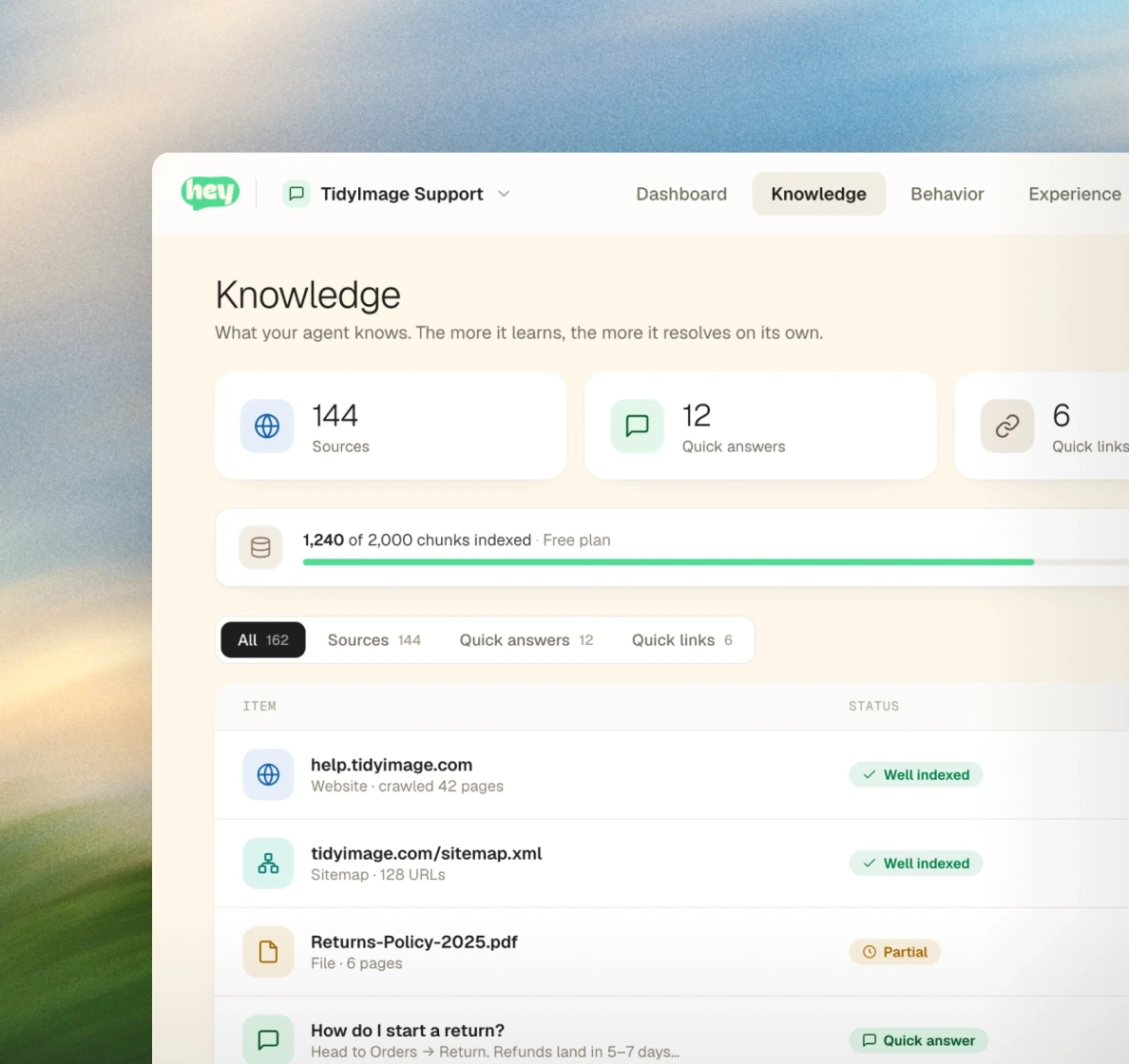Click the database icon beside chunks indexed
The width and height of the screenshot is (1129, 1064).
tap(260, 547)
